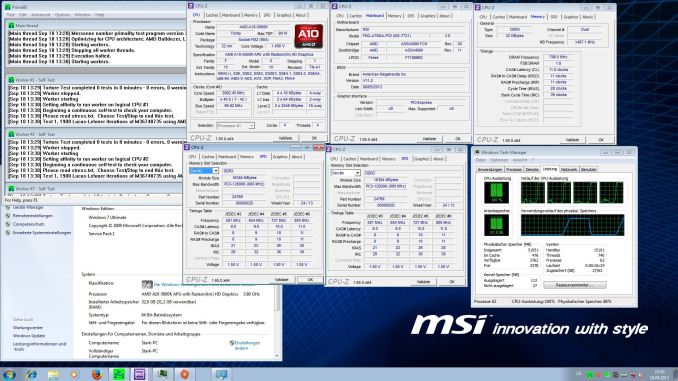Select About tab in the Slot #4 SPD window
This screenshot has width=678, height=381.
click(x=438, y=159)
